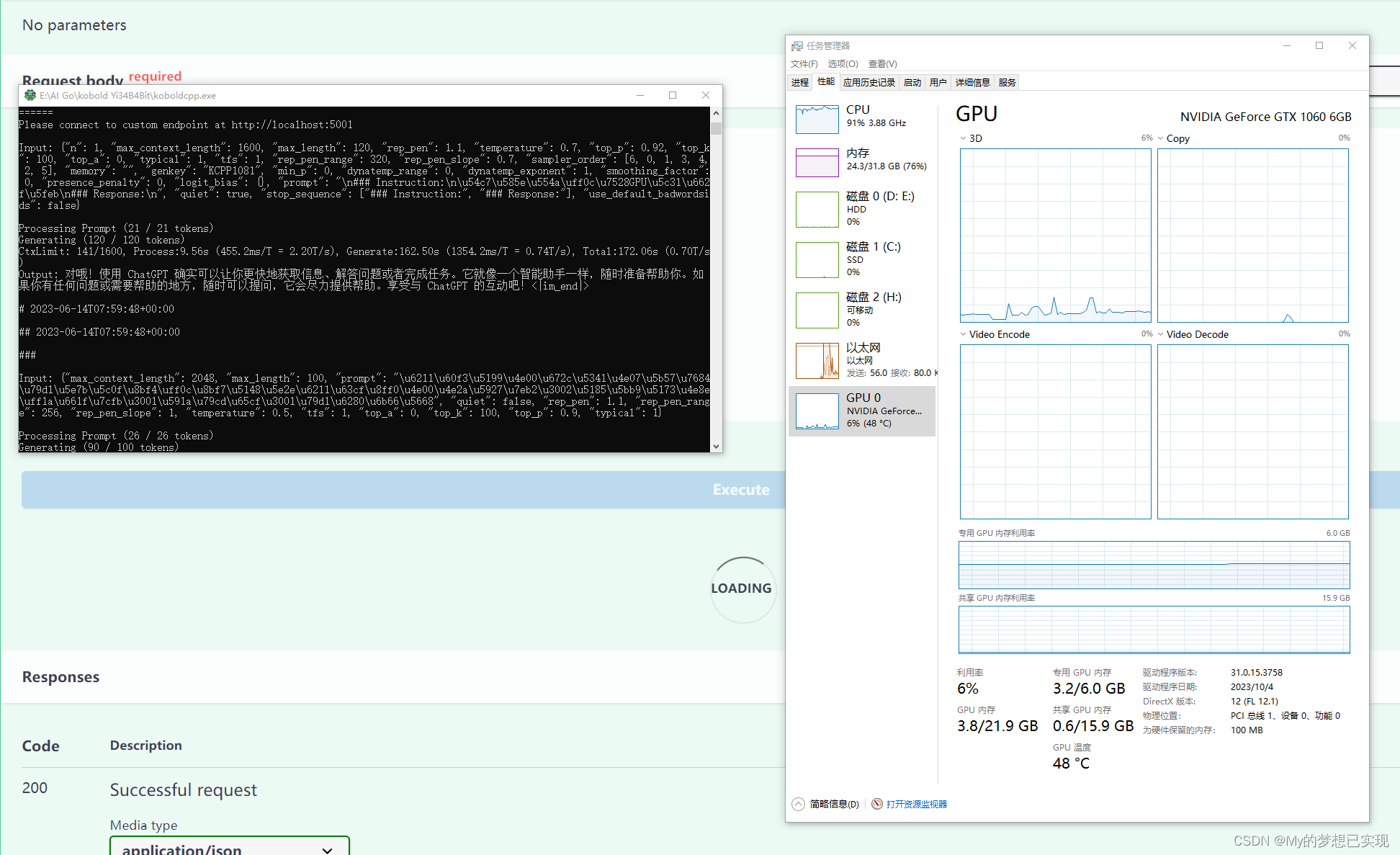Click the 'Responses' section heading

click(60, 677)
